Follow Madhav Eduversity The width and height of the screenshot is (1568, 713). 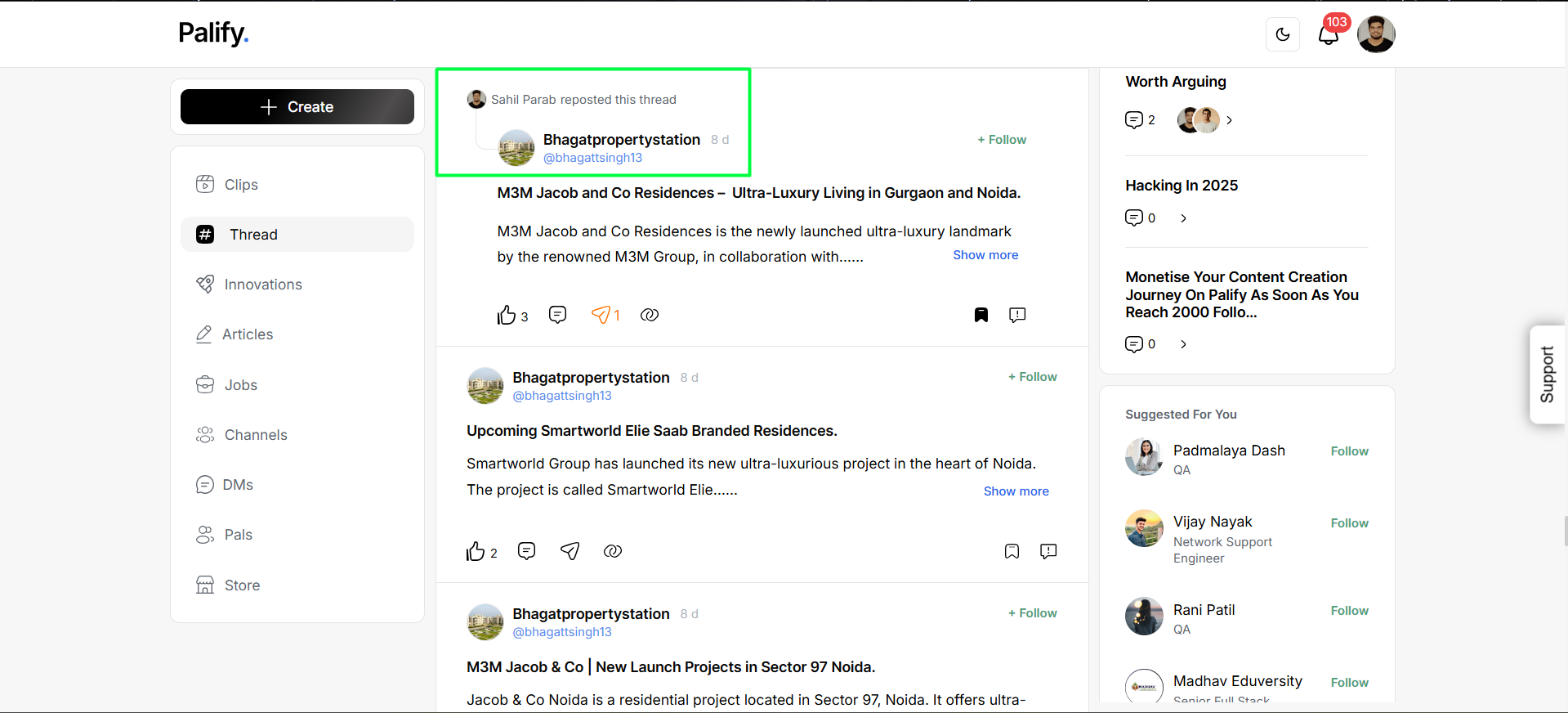[1350, 683]
